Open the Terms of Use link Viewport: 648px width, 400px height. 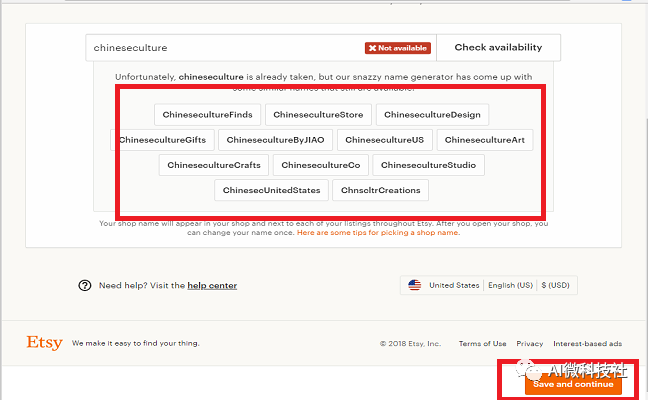pos(482,343)
